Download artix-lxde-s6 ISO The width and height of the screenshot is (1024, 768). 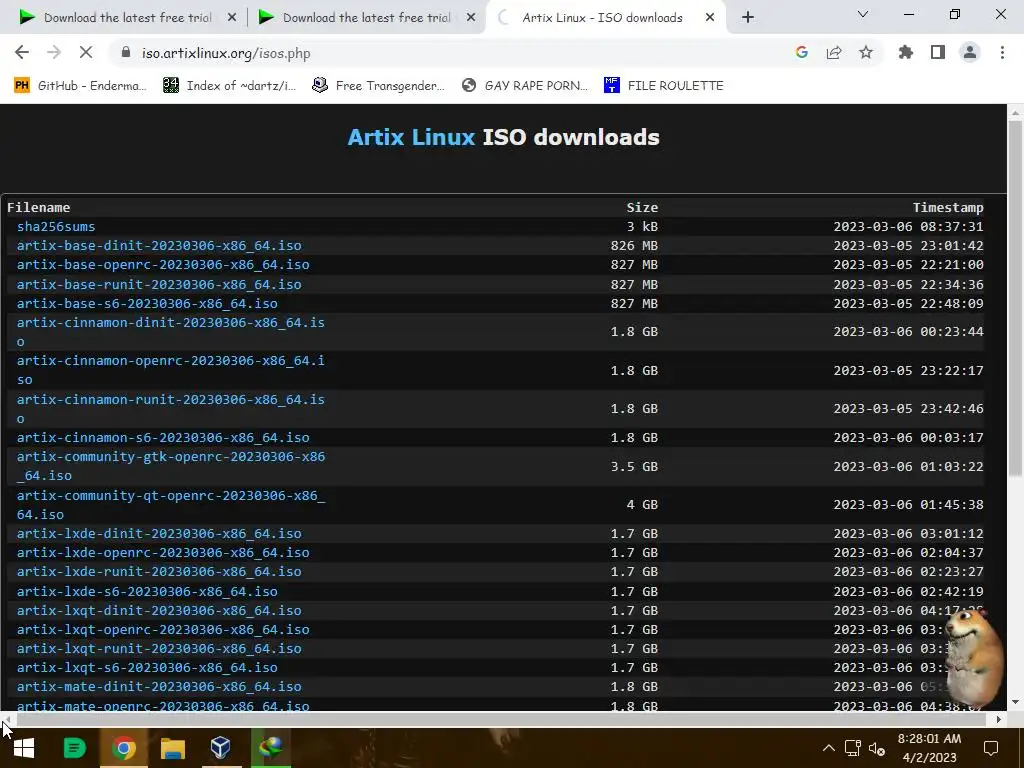pos(147,591)
